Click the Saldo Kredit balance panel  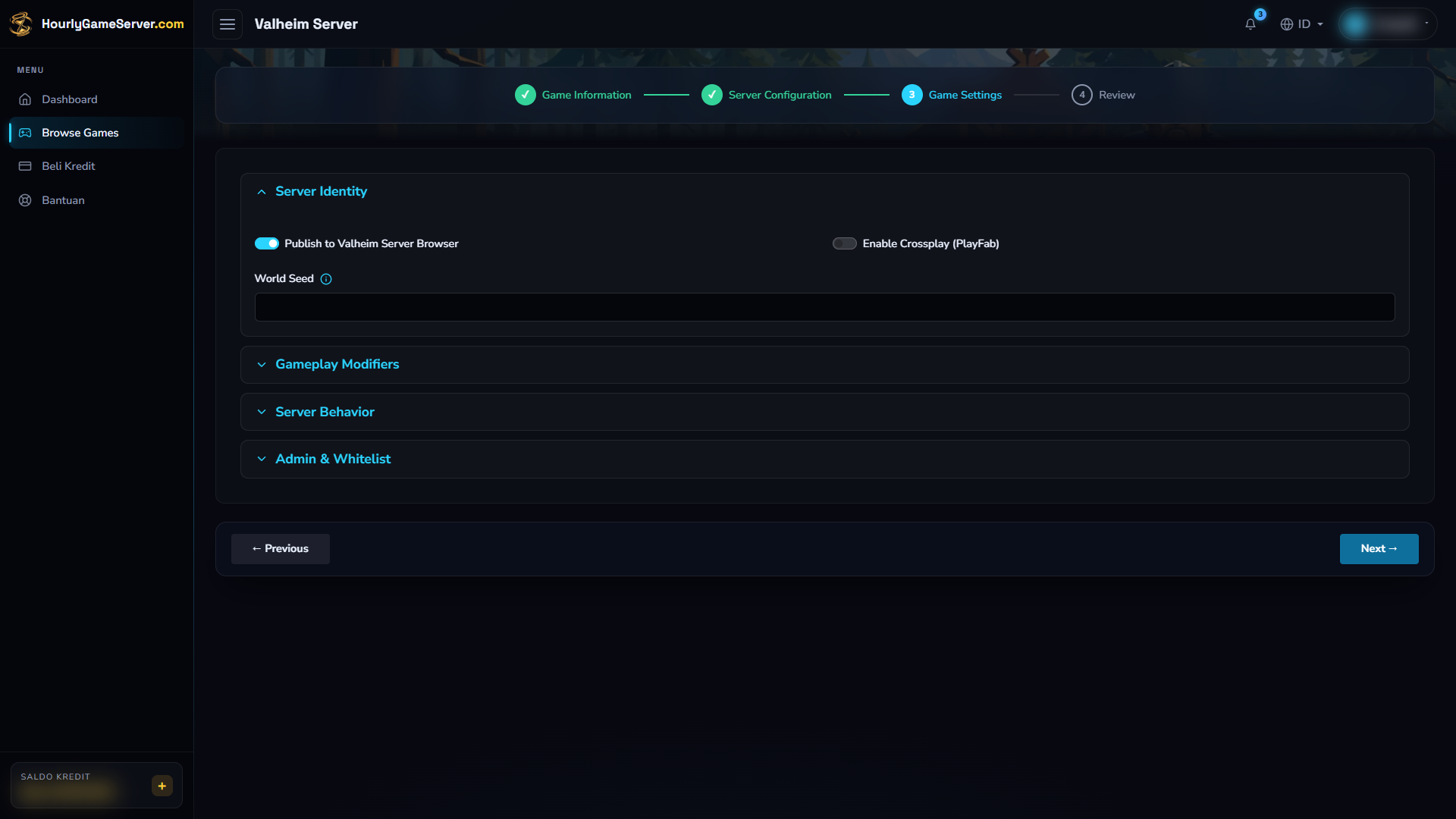tap(96, 786)
